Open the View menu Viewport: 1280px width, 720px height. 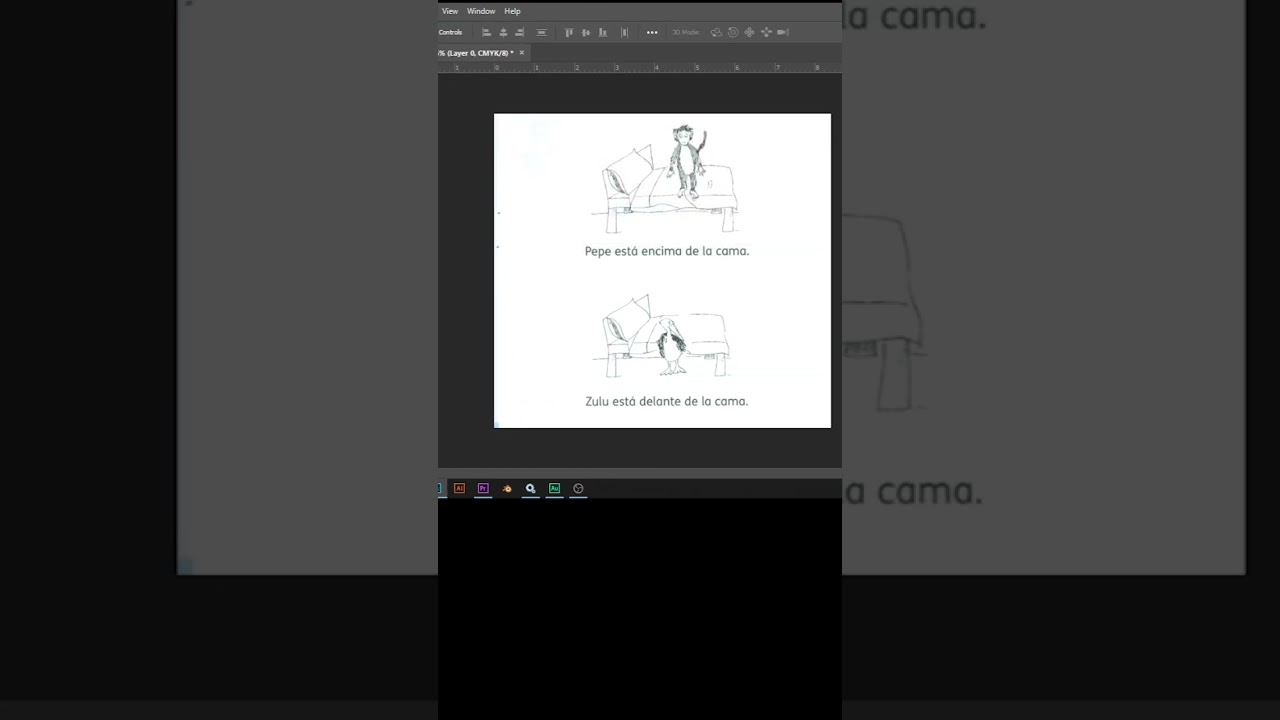450,11
